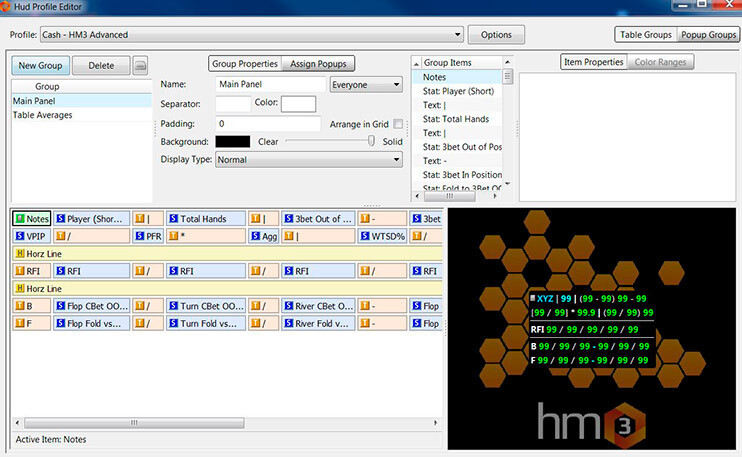Click the note icon in HUD preview
The width and height of the screenshot is (742, 457).
[x=533, y=298]
